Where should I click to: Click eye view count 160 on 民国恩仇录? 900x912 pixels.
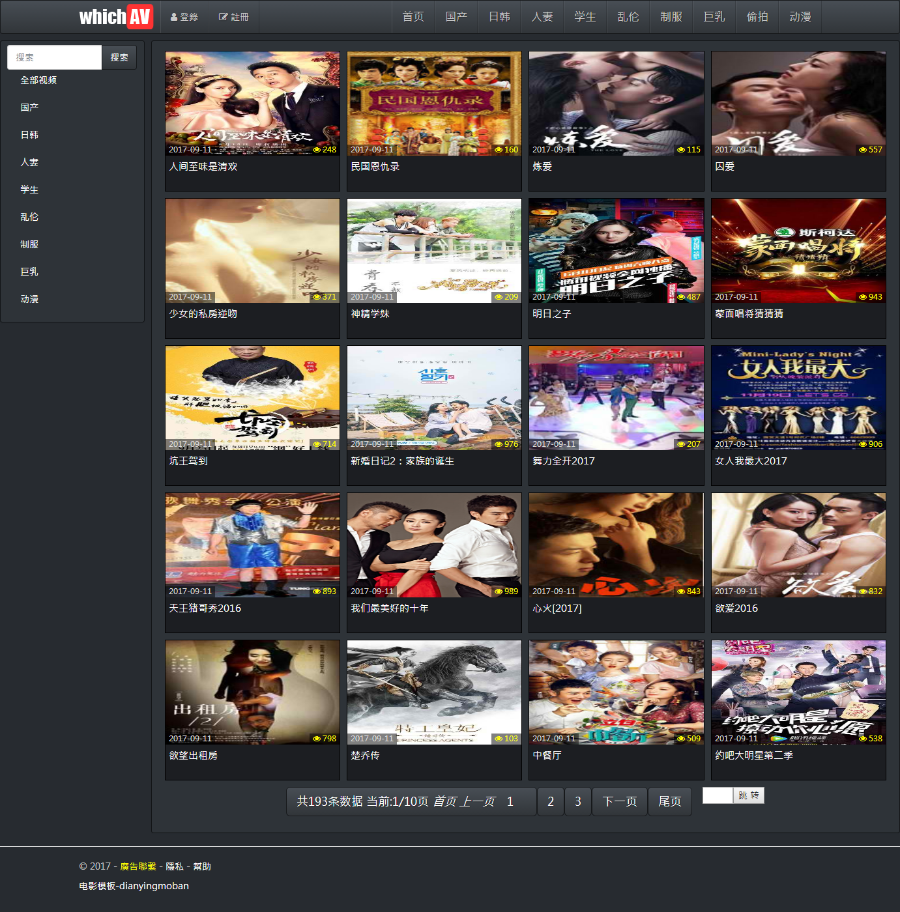pyautogui.click(x=506, y=149)
